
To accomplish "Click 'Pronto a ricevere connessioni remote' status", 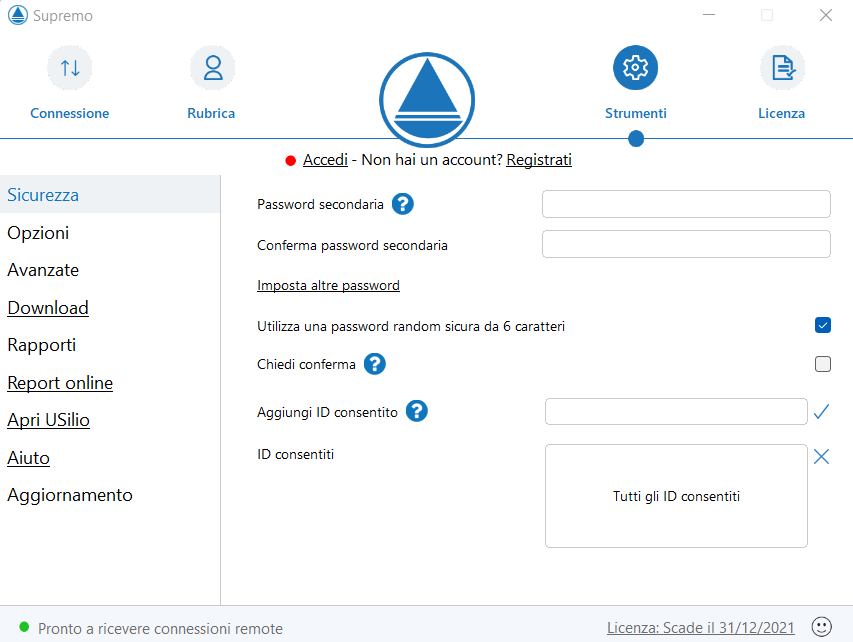I will coord(160,628).
